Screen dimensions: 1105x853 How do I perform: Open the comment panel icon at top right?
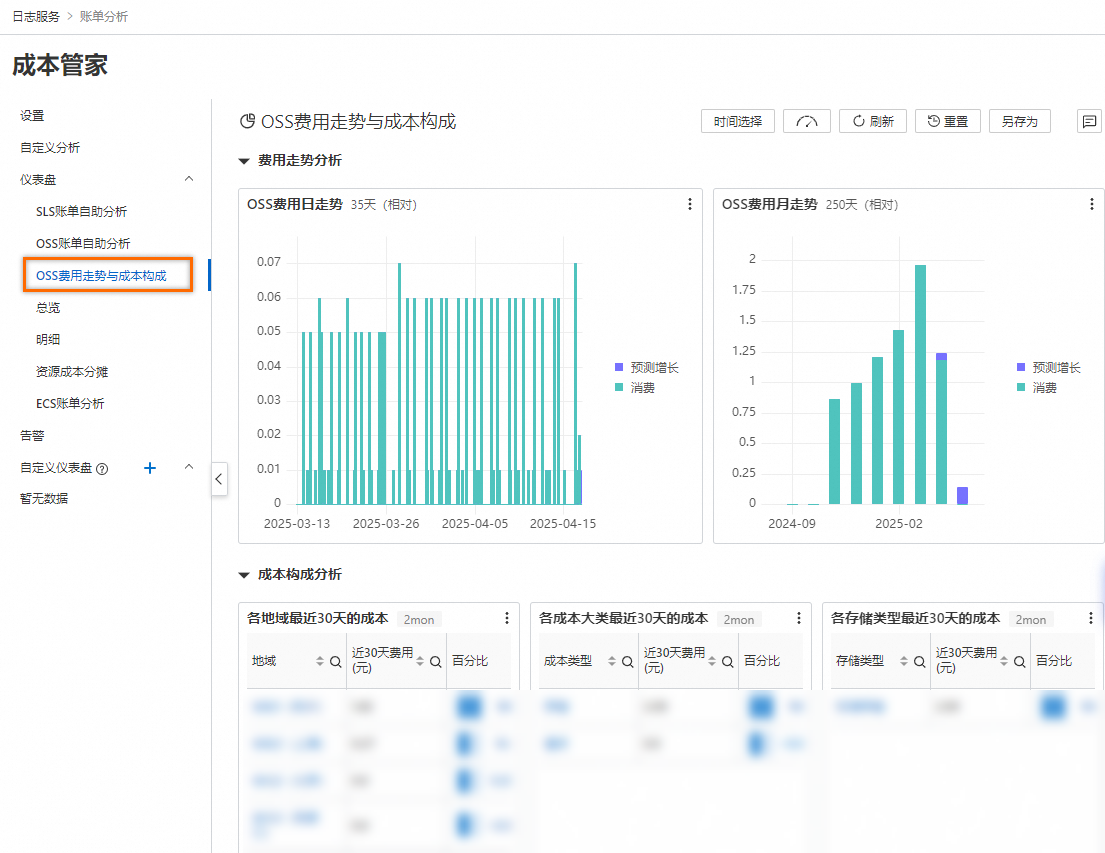point(1088,121)
